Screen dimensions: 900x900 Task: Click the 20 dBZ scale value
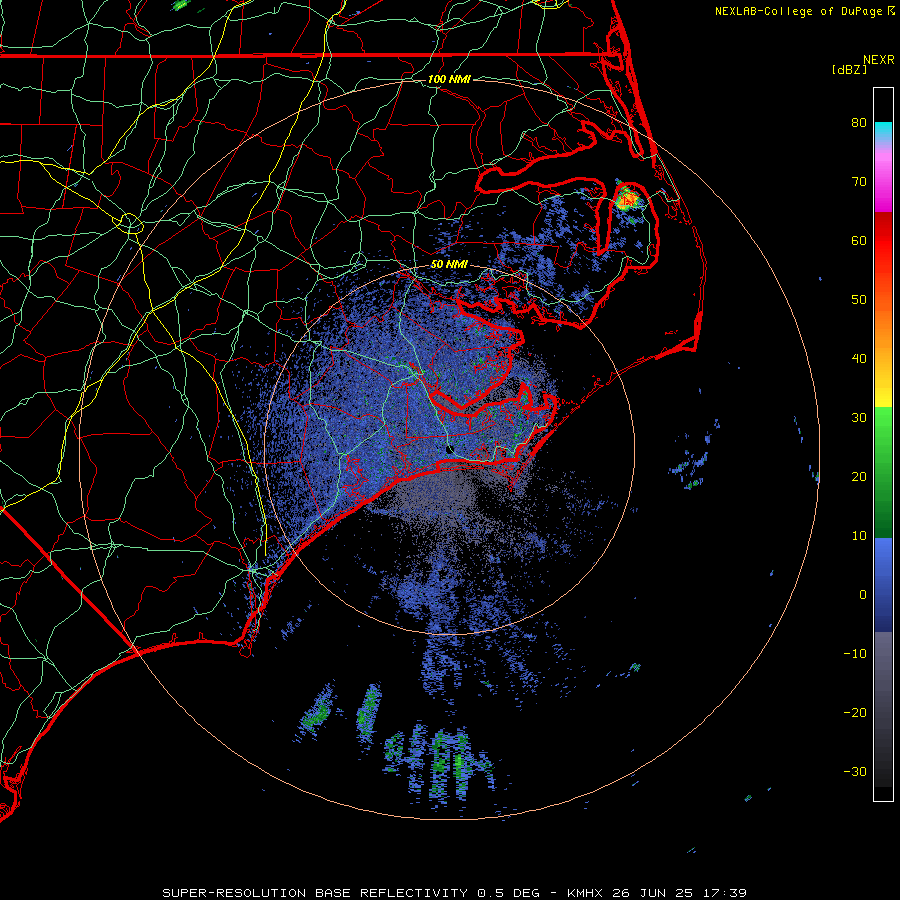(859, 477)
